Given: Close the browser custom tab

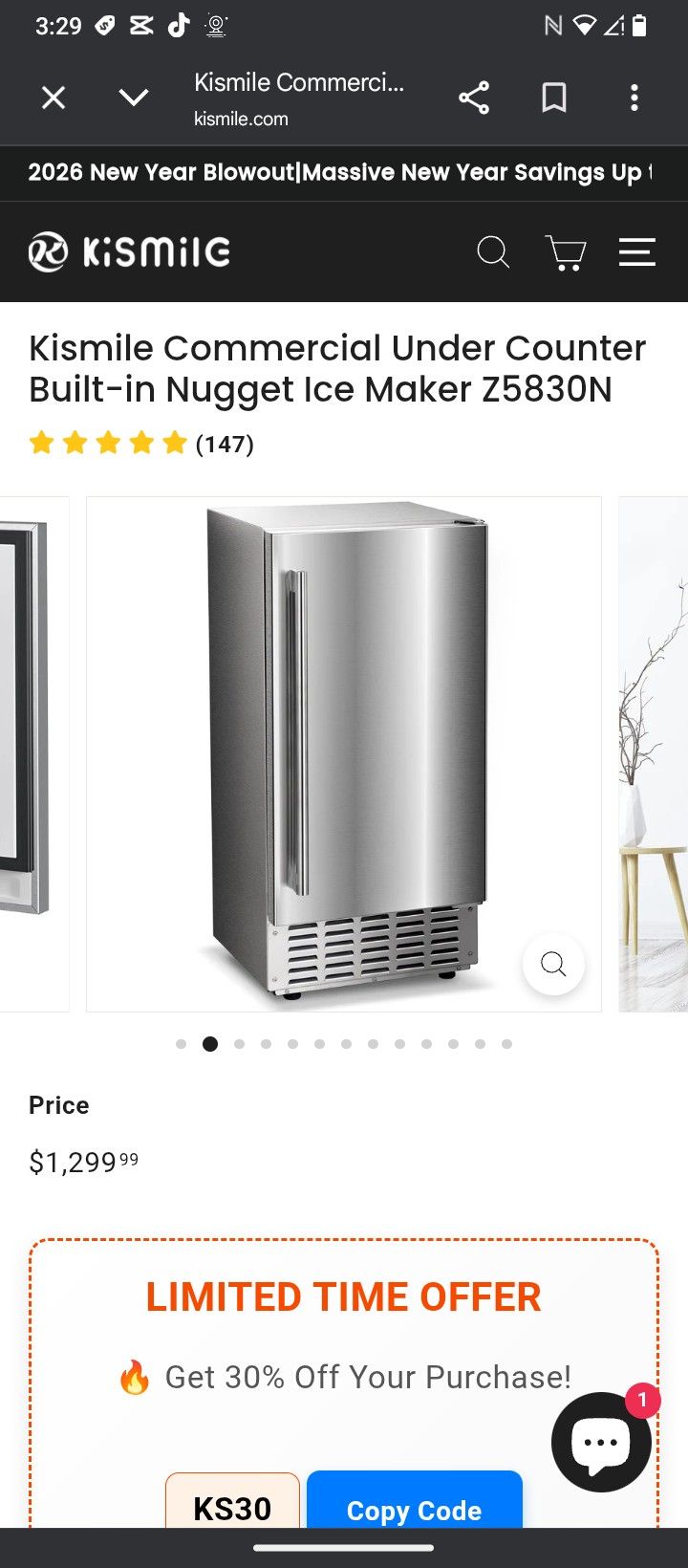Looking at the screenshot, I should click(54, 98).
